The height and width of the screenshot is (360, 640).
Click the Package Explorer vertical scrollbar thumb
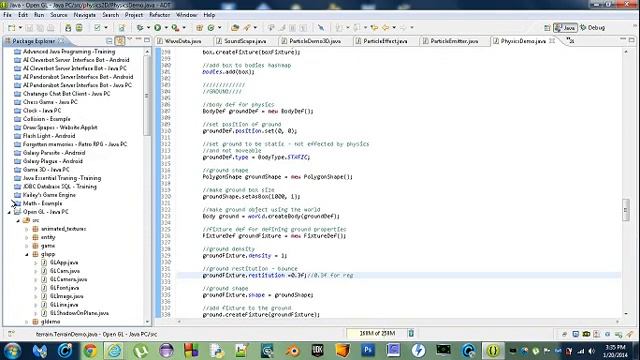(147, 96)
